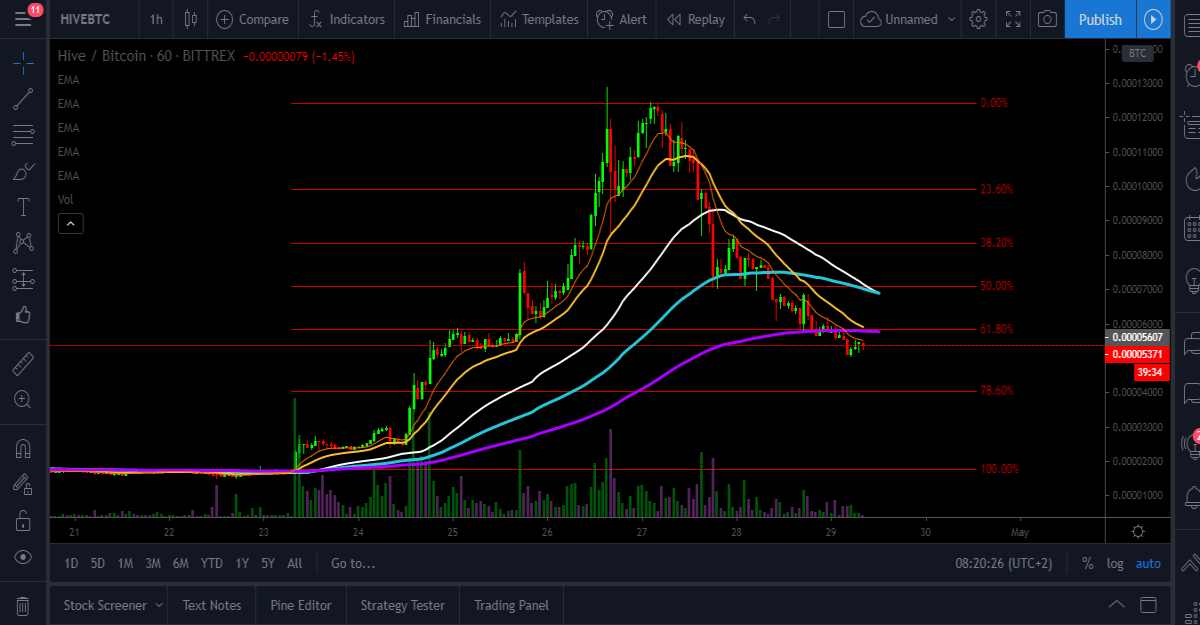Open the Pine Editor tab

pyautogui.click(x=301, y=605)
